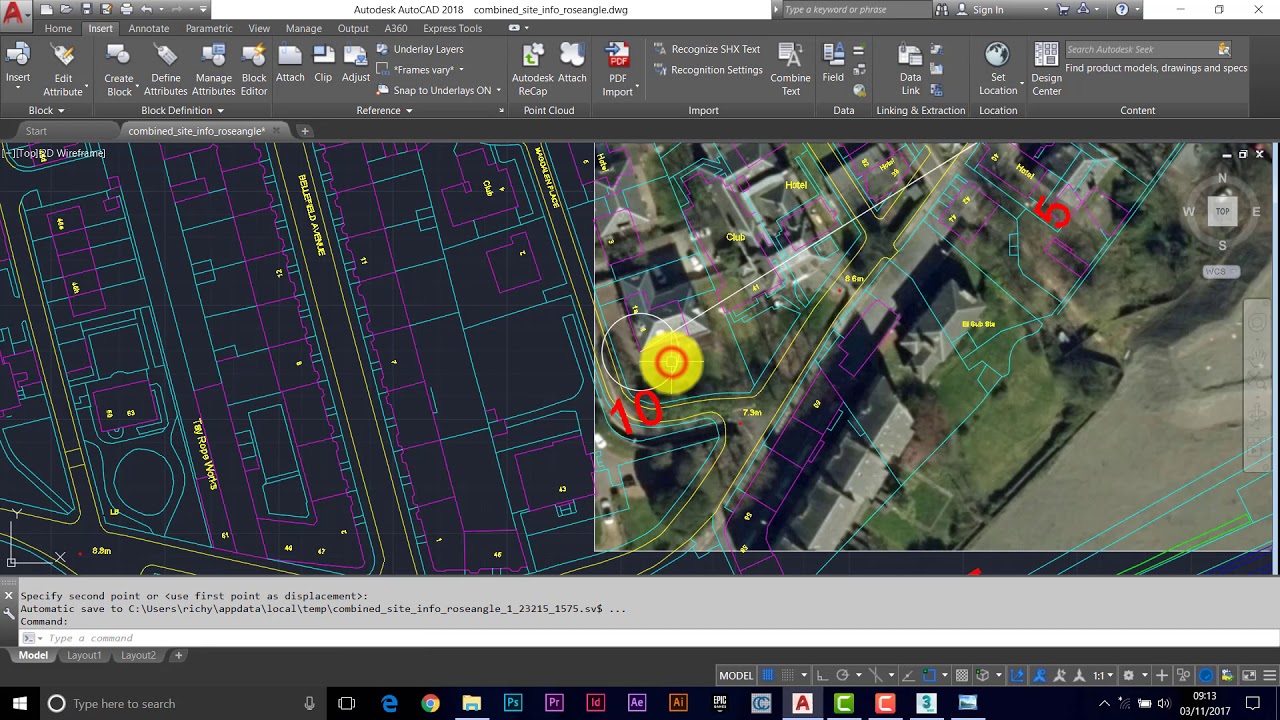
Task: Click the Undo arrow in quick access toolbar
Action: [x=146, y=9]
